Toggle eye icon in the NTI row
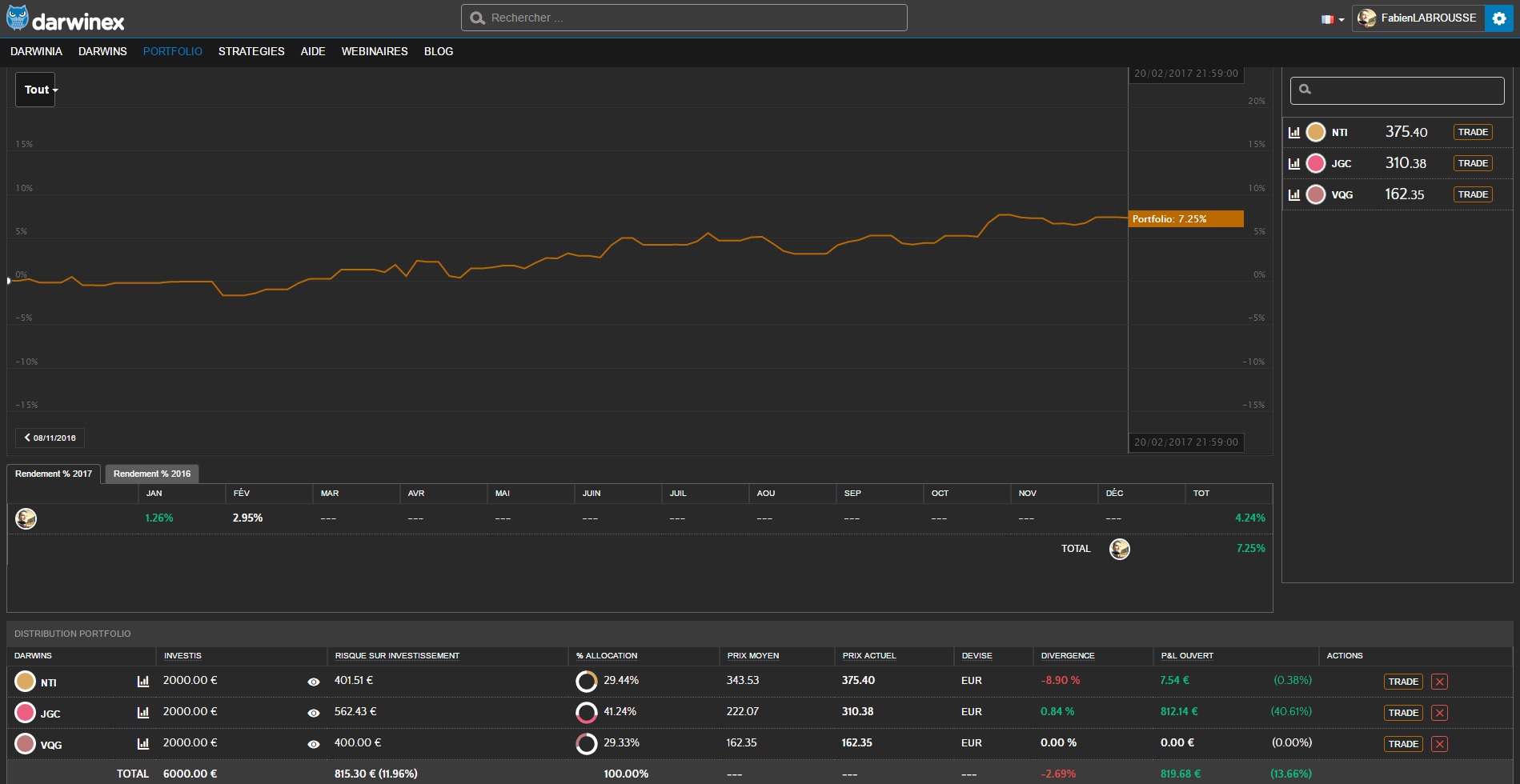 click(314, 682)
